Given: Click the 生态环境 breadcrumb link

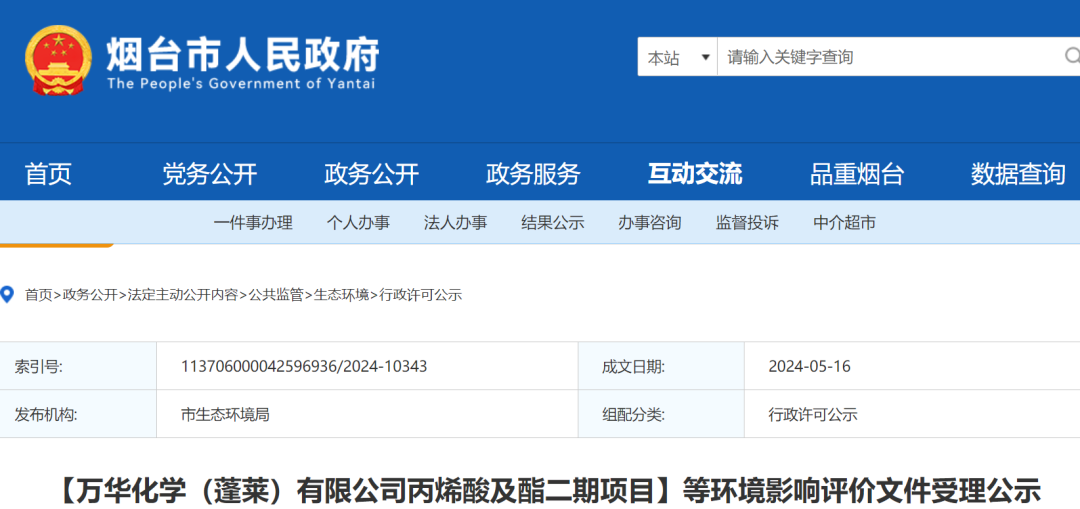Looking at the screenshot, I should tap(342, 295).
